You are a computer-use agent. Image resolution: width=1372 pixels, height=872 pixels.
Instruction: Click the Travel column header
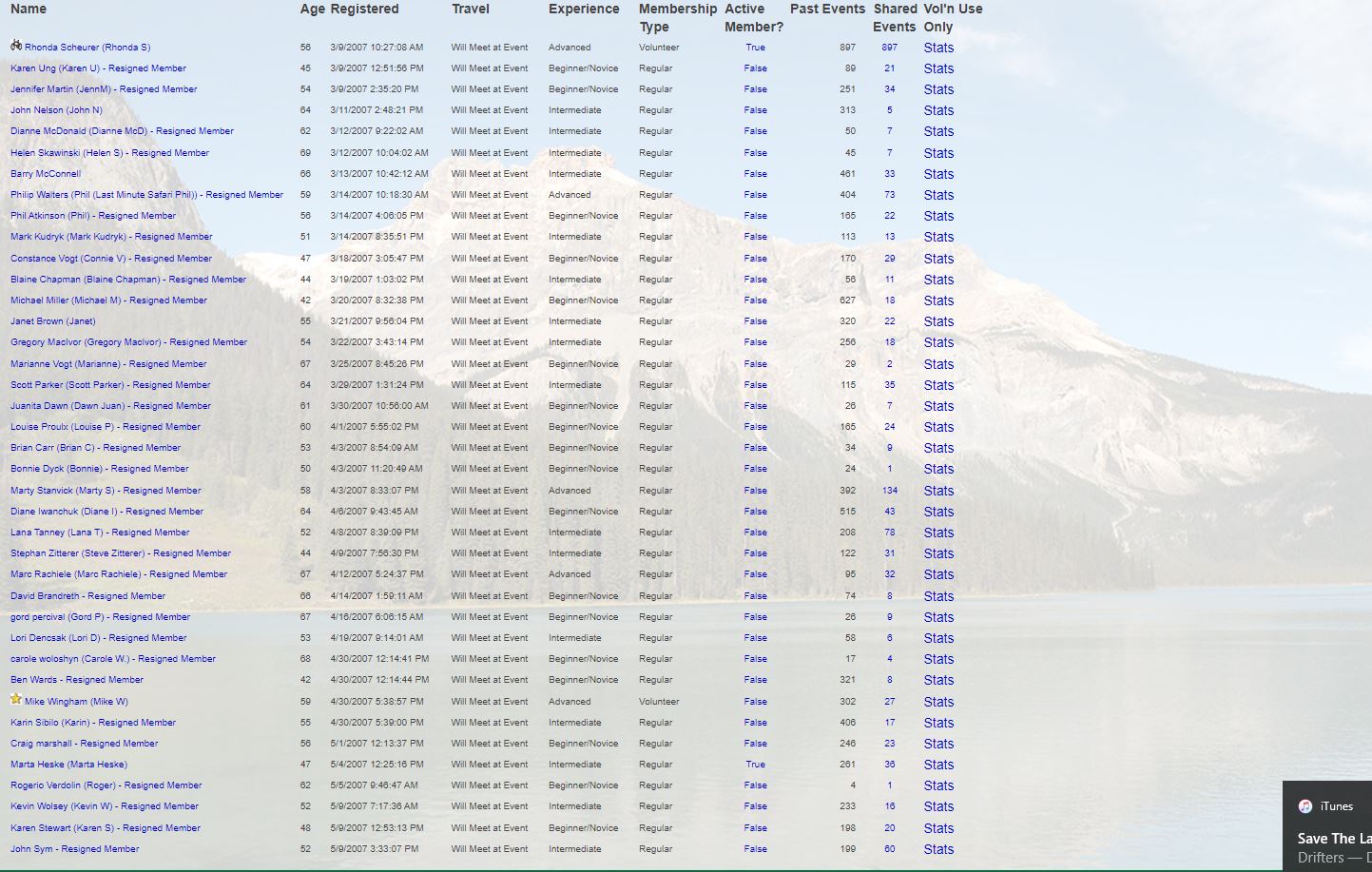coord(471,9)
